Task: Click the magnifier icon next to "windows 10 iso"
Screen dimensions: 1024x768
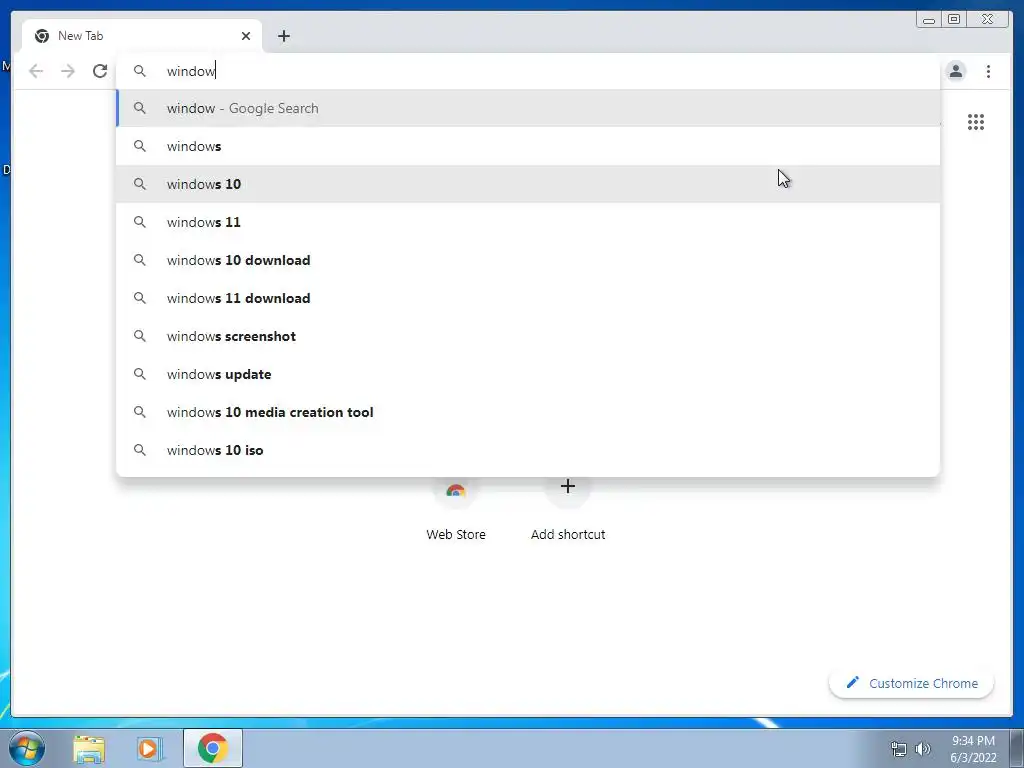Action: point(140,450)
